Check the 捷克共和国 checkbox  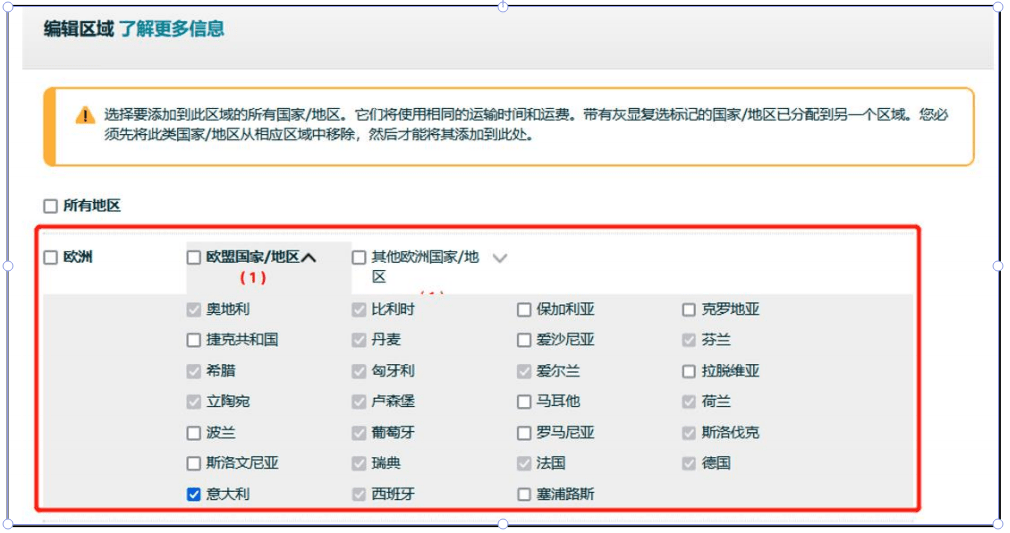pyautogui.click(x=194, y=340)
